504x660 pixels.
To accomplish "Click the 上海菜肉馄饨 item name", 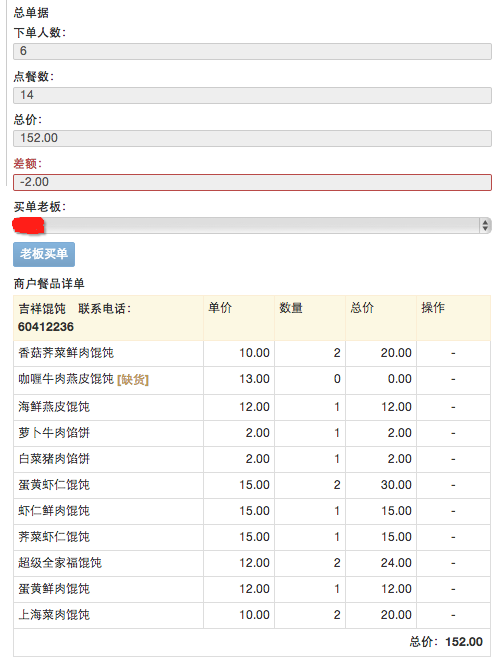I will coord(54,615).
